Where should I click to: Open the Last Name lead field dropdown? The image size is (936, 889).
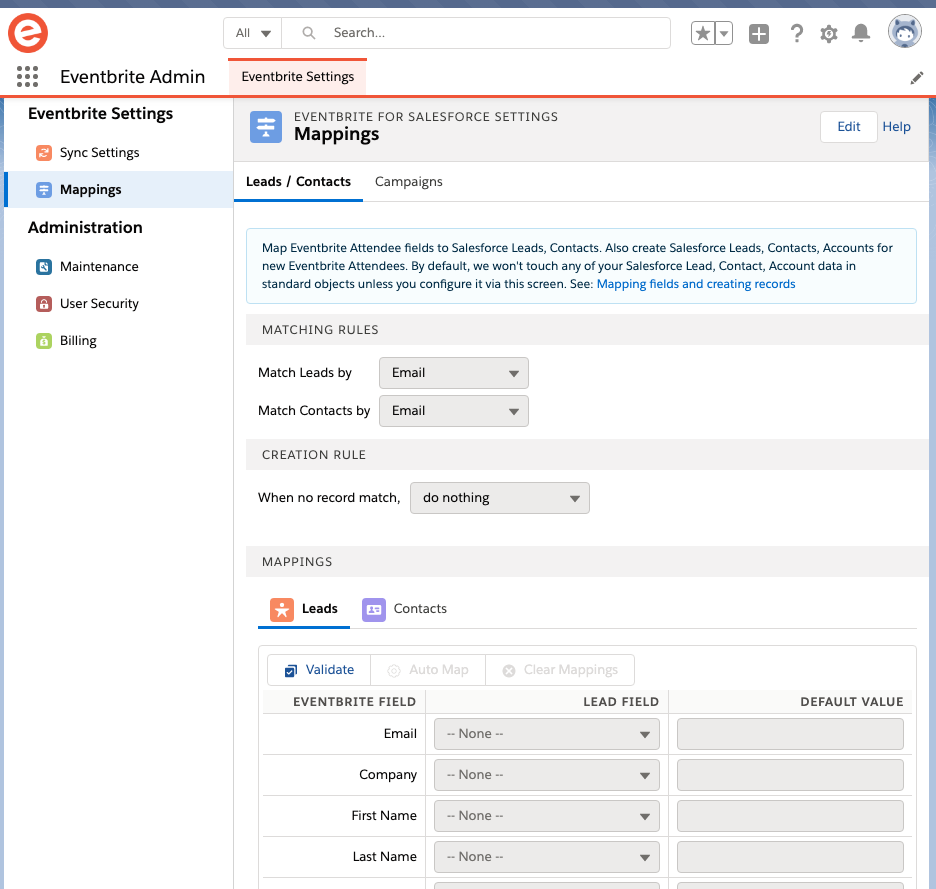pos(547,857)
